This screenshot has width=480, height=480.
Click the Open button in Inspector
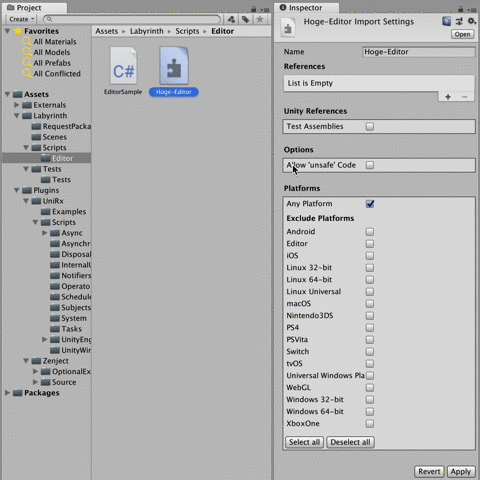point(462,34)
